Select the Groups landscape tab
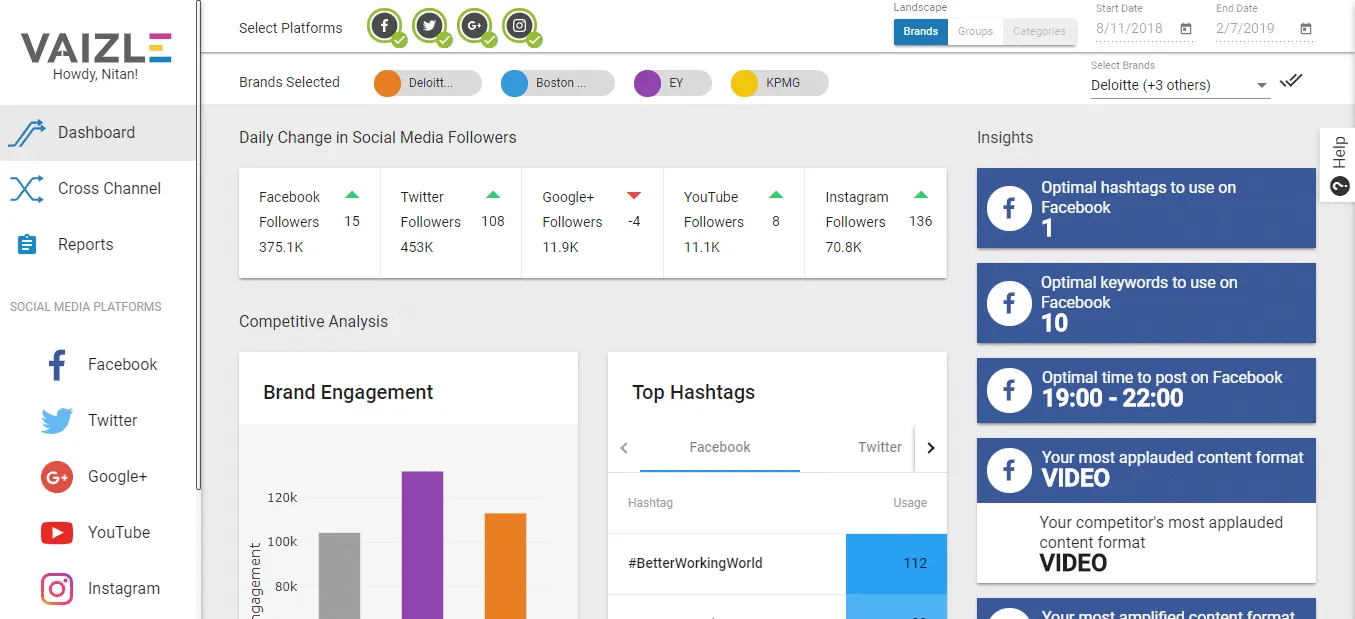 click(x=975, y=31)
